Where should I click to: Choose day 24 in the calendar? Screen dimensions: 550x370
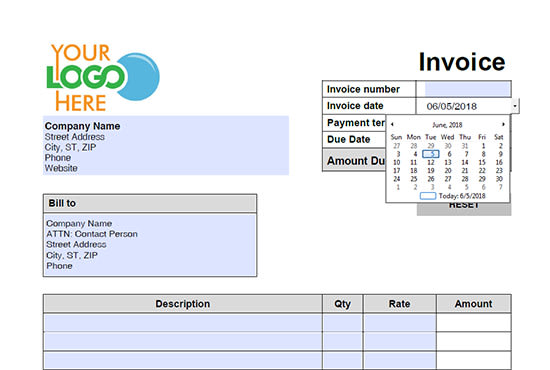397,179
